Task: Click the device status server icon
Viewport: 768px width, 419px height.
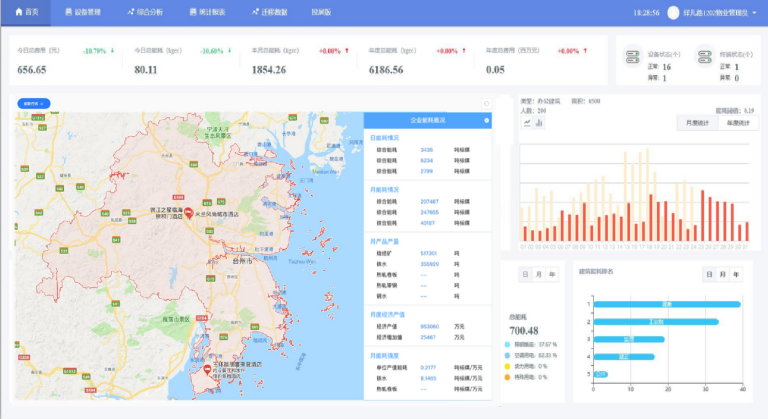Action: point(632,57)
